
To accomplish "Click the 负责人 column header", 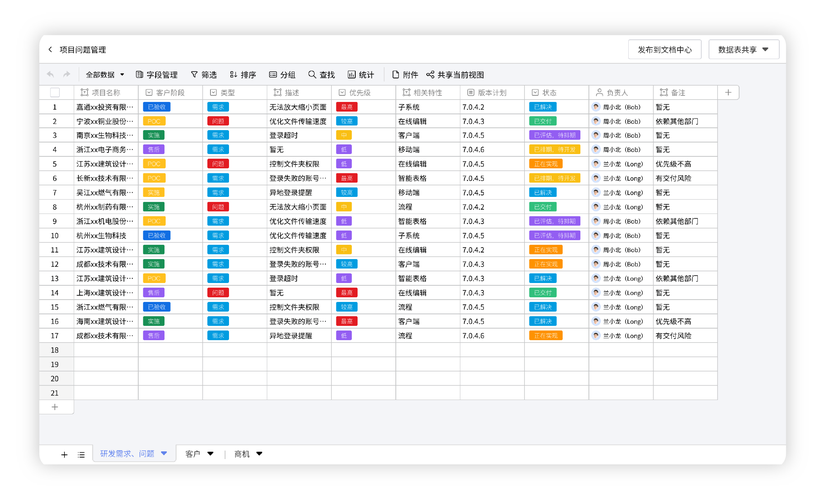I will tap(621, 92).
